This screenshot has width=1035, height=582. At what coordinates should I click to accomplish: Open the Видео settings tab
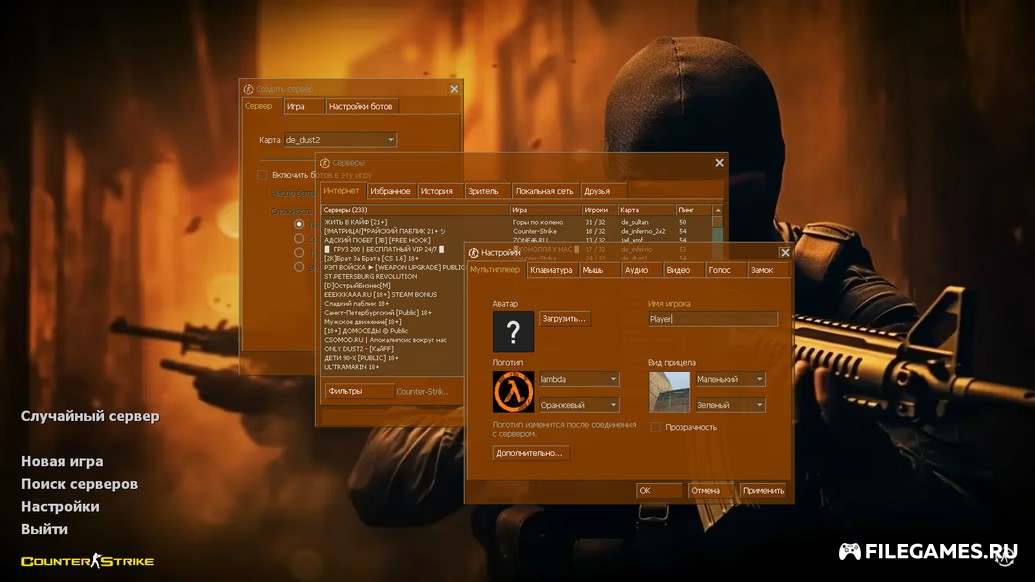(x=683, y=270)
